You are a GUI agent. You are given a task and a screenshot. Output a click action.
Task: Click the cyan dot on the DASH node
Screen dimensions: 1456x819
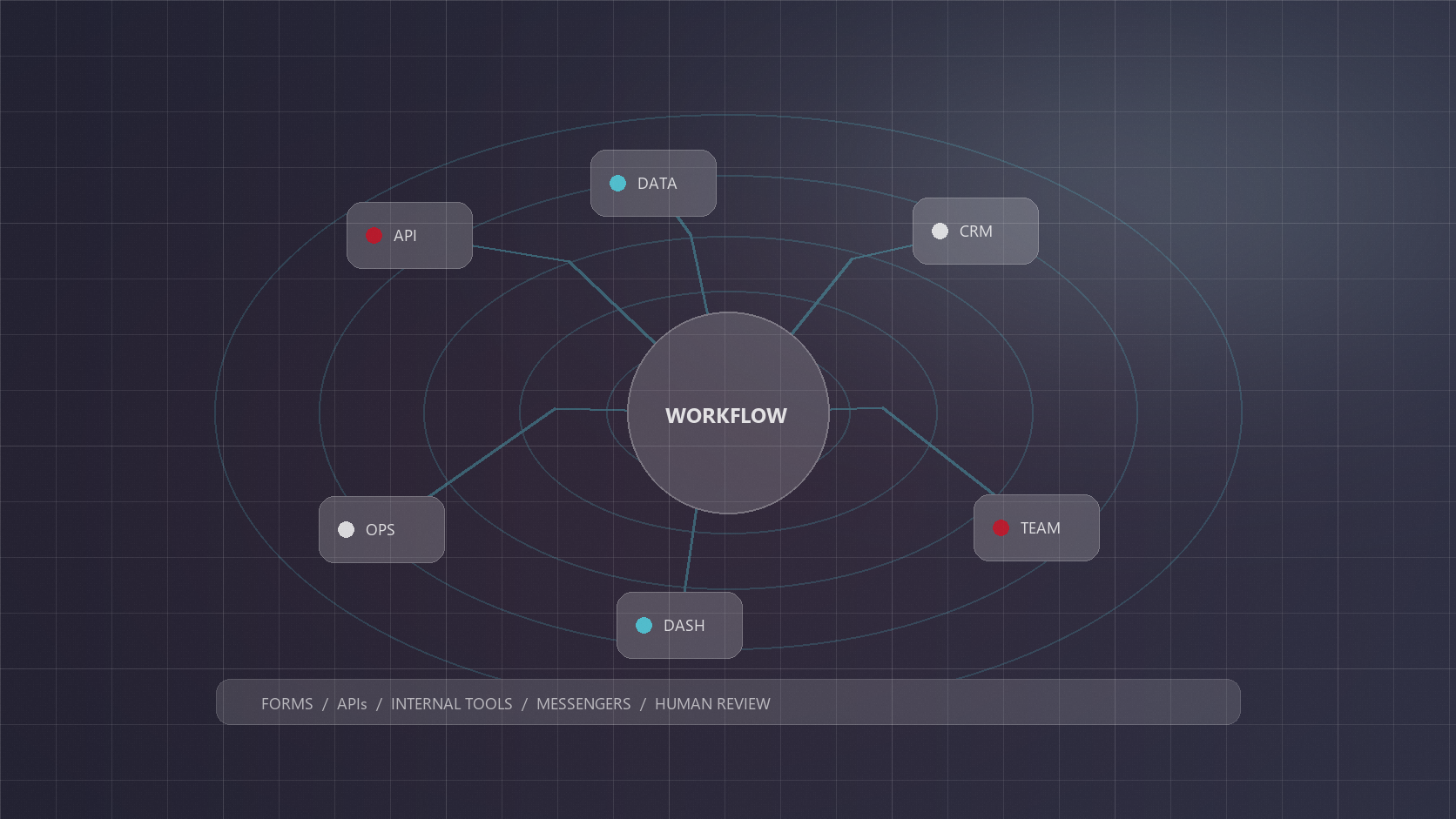click(x=644, y=626)
